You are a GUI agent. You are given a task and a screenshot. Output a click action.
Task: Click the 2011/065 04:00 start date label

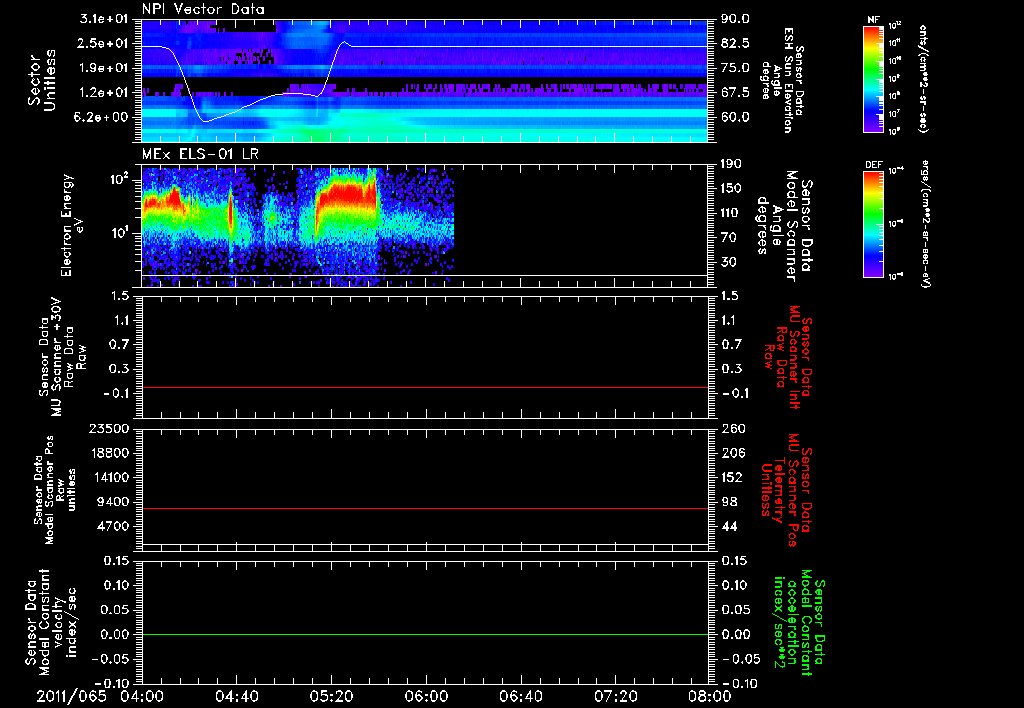(x=100, y=695)
